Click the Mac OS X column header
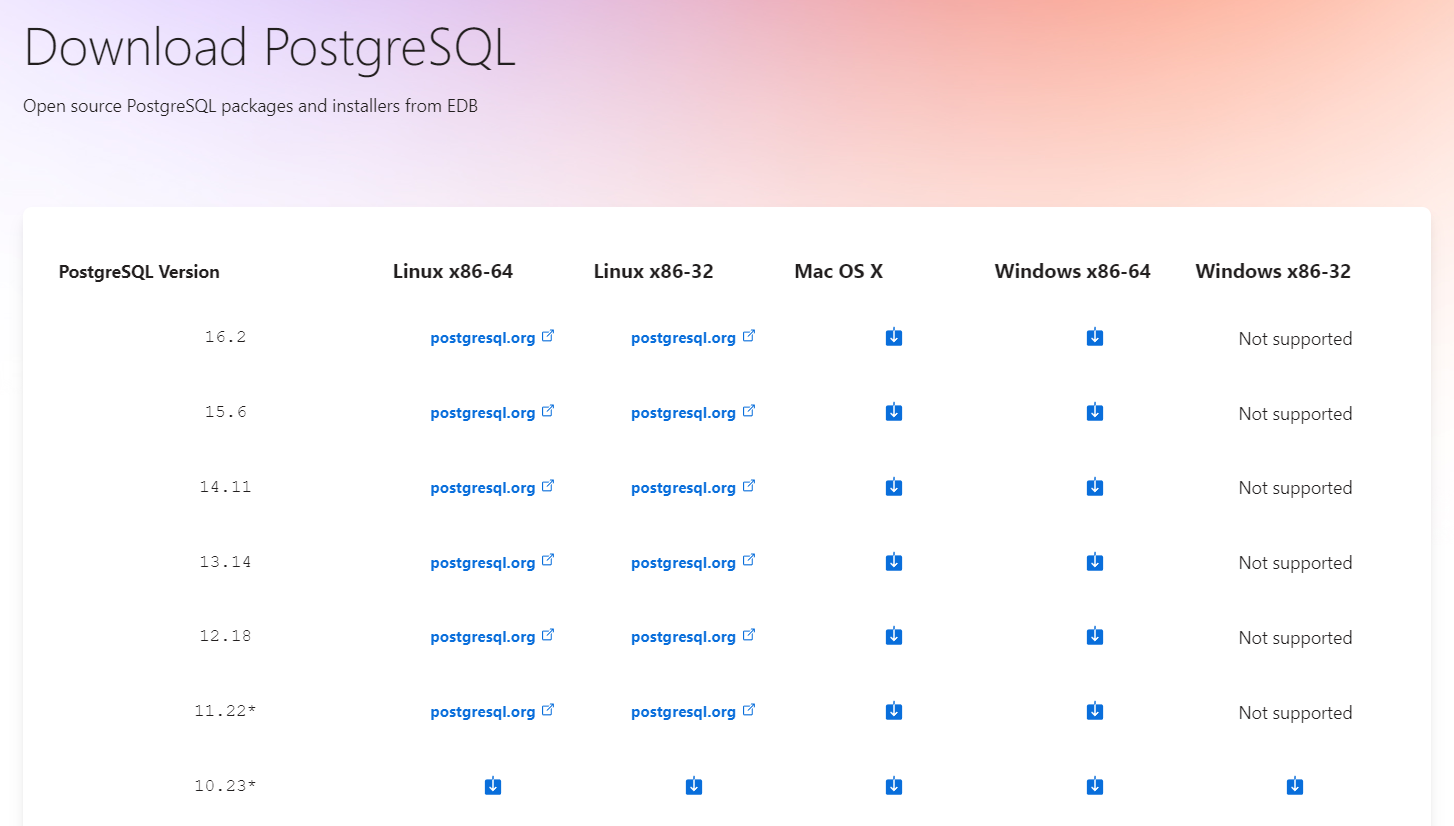Screen dimensions: 1454x826 (x=838, y=271)
